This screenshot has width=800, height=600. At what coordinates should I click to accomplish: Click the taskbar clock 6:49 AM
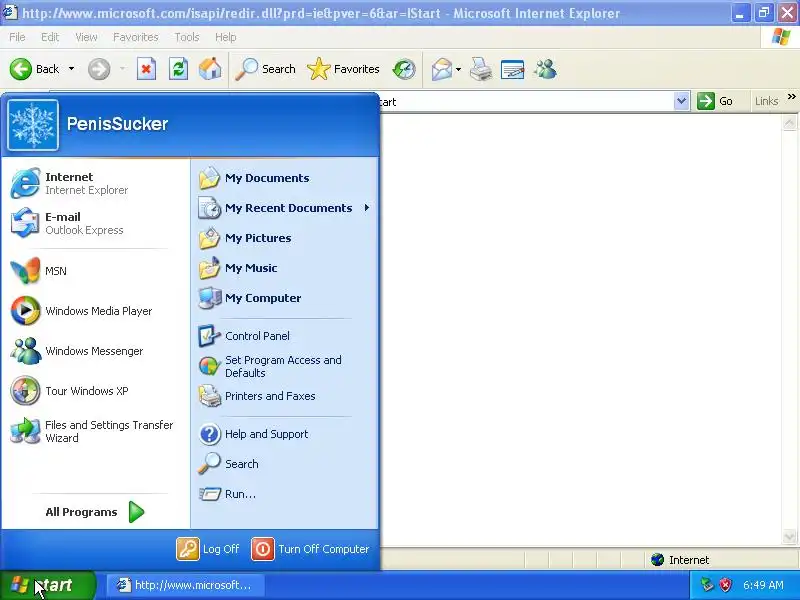pos(763,585)
